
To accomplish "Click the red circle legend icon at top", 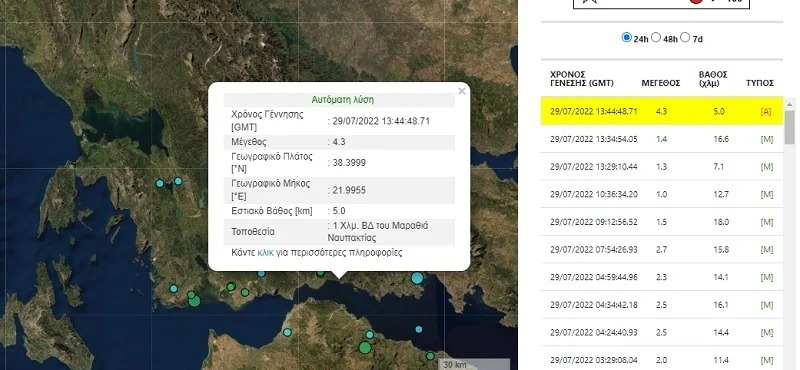I will pyautogui.click(x=696, y=2).
